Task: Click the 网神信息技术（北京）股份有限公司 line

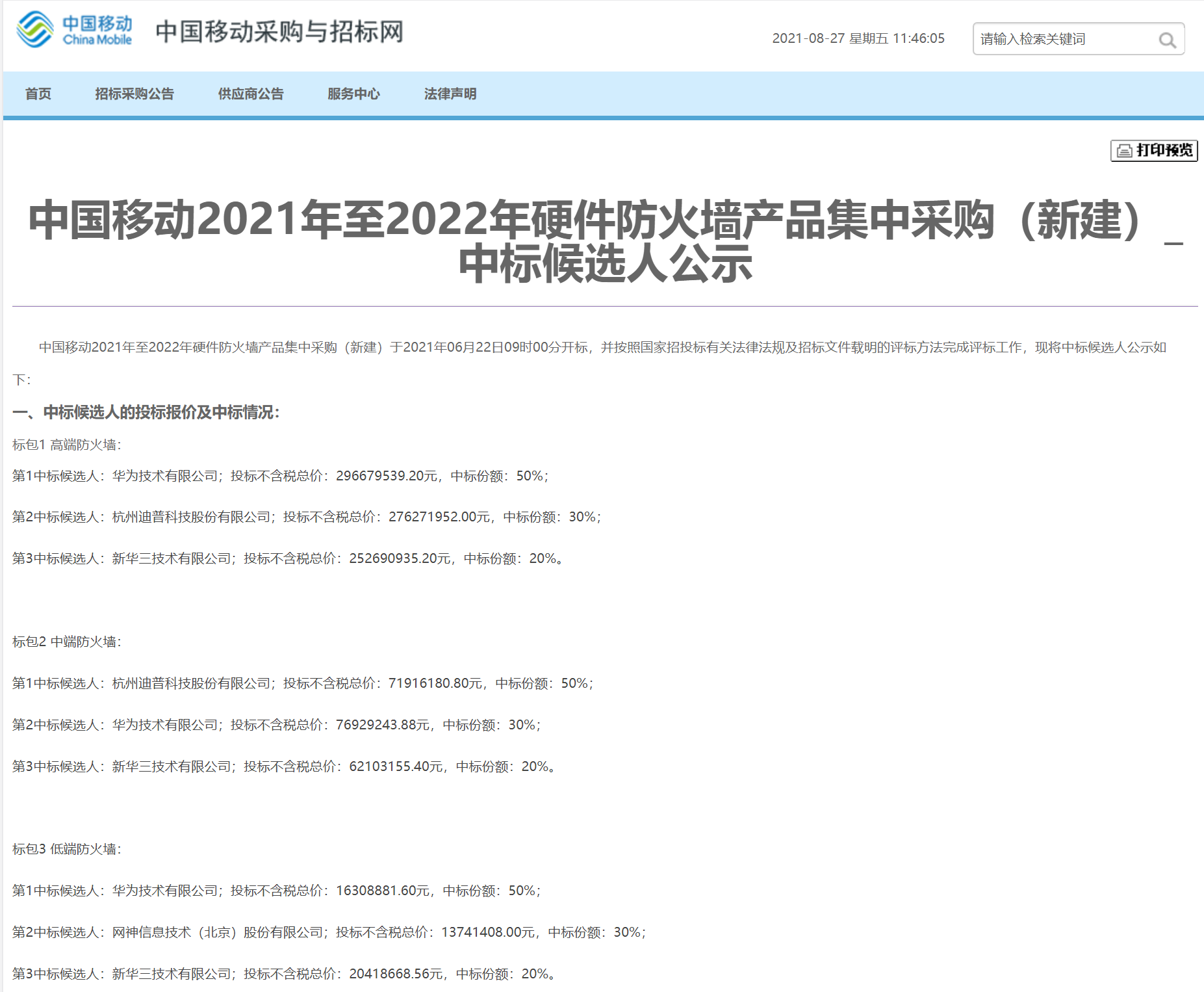Action: tap(329, 932)
